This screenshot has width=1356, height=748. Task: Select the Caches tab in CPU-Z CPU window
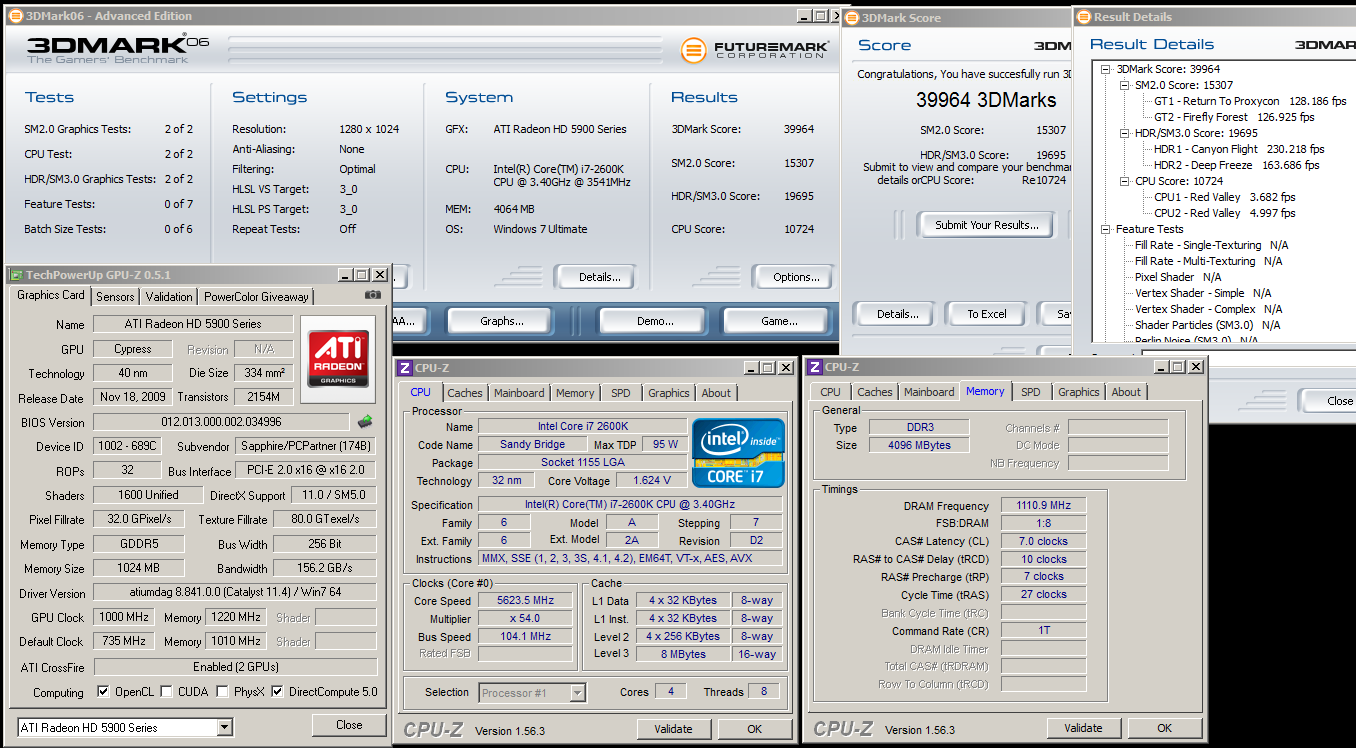[465, 393]
